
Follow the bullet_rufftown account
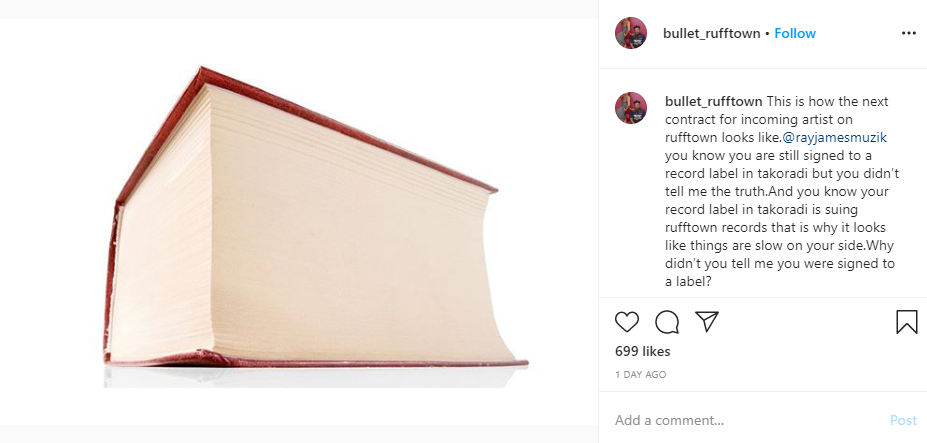pyautogui.click(x=795, y=33)
